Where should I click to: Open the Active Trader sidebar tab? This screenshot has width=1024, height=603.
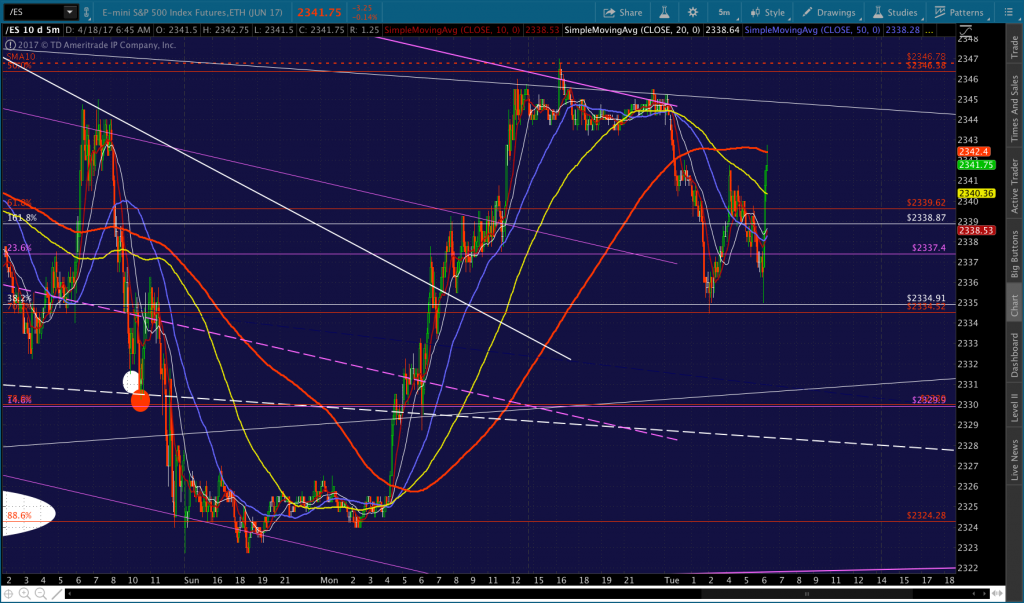coord(1015,186)
